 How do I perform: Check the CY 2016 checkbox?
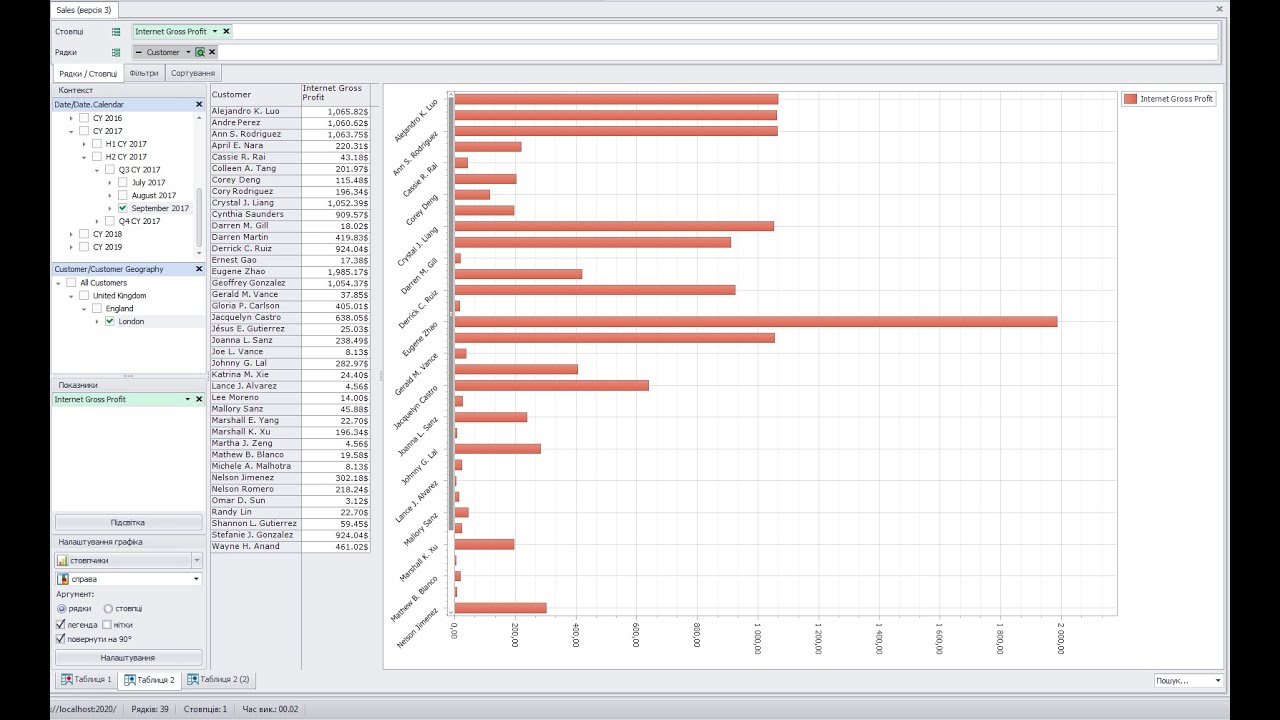coord(84,118)
